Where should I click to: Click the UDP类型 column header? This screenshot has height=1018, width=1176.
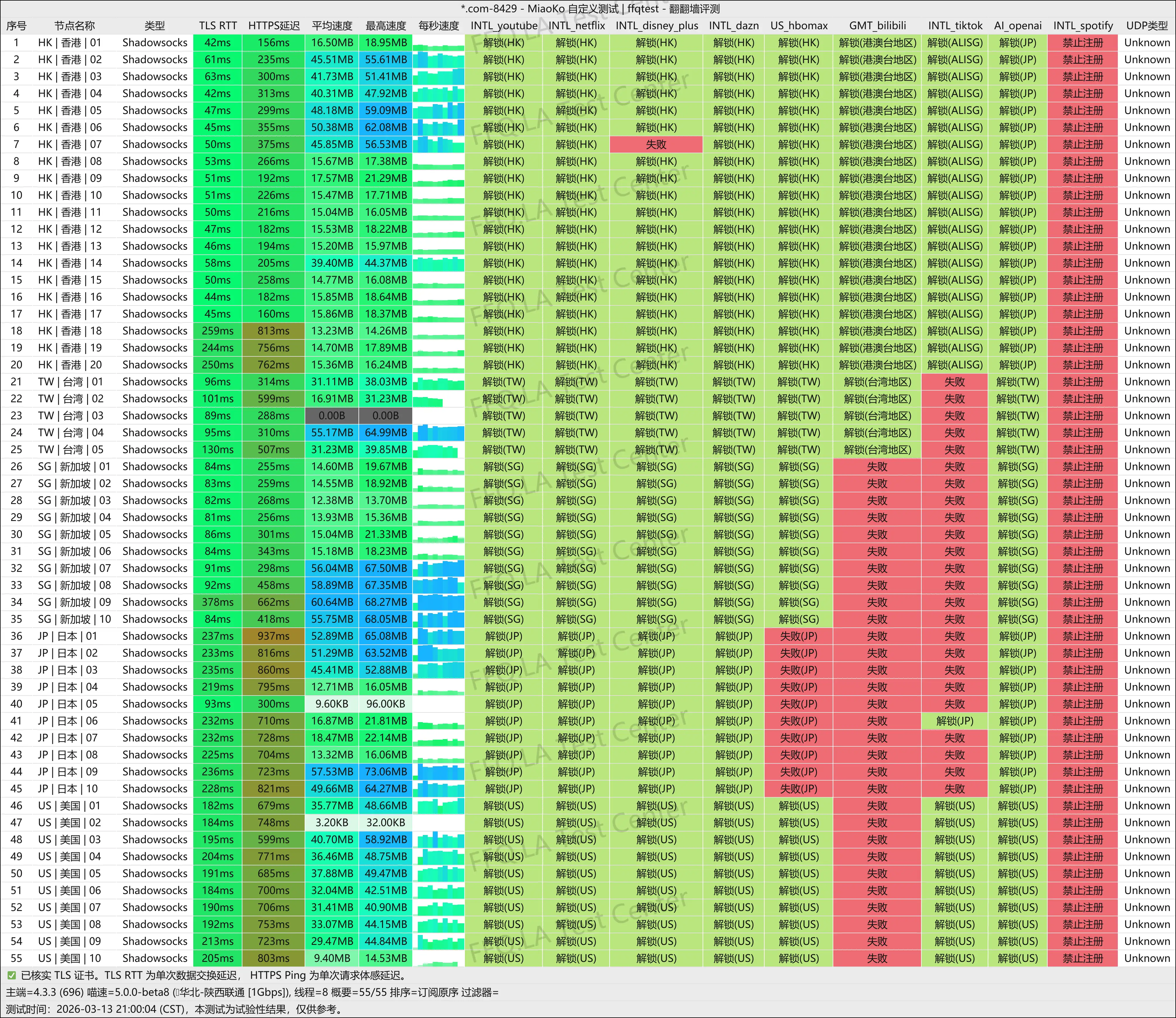[x=1146, y=25]
